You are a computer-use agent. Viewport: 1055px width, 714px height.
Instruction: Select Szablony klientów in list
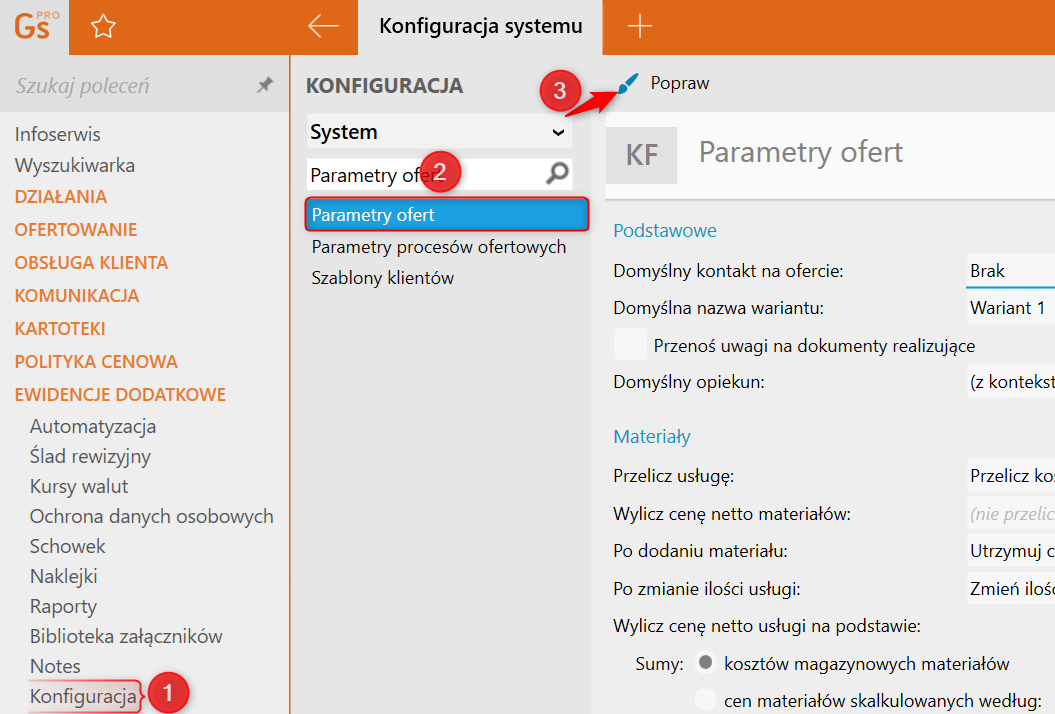pyautogui.click(x=382, y=278)
